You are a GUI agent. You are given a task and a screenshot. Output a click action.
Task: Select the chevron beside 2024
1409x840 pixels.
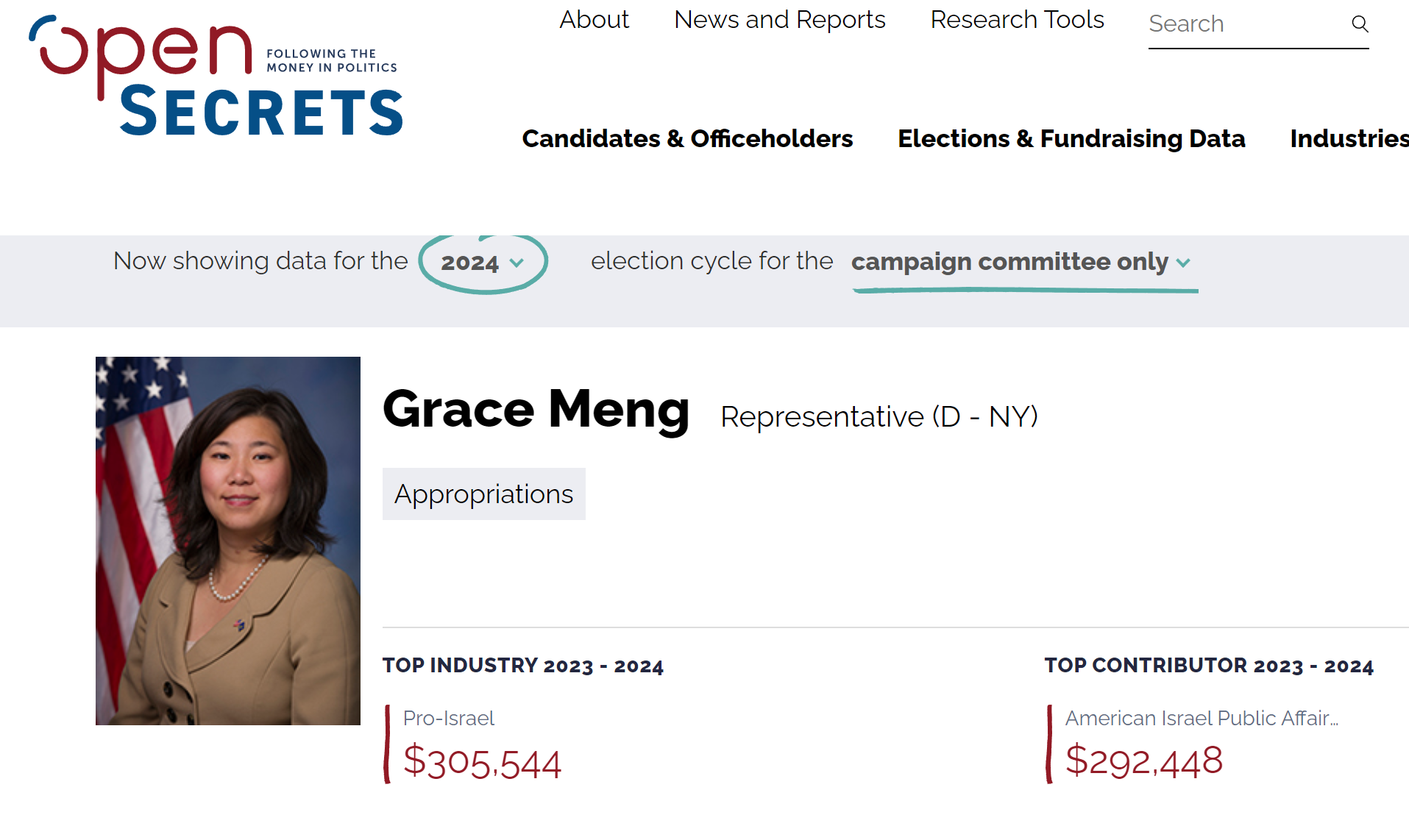517,263
